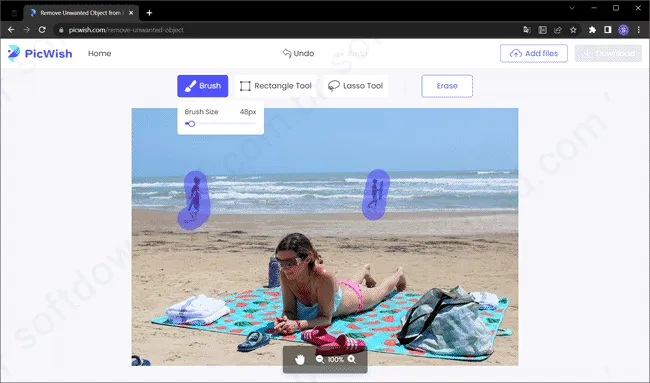Choose the Lasso Tool
Screen dimensions: 650x383
[356, 86]
